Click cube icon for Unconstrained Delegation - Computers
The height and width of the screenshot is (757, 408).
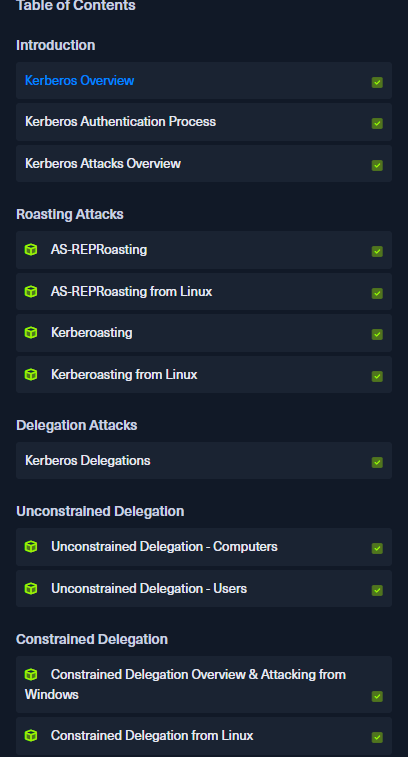(x=31, y=547)
